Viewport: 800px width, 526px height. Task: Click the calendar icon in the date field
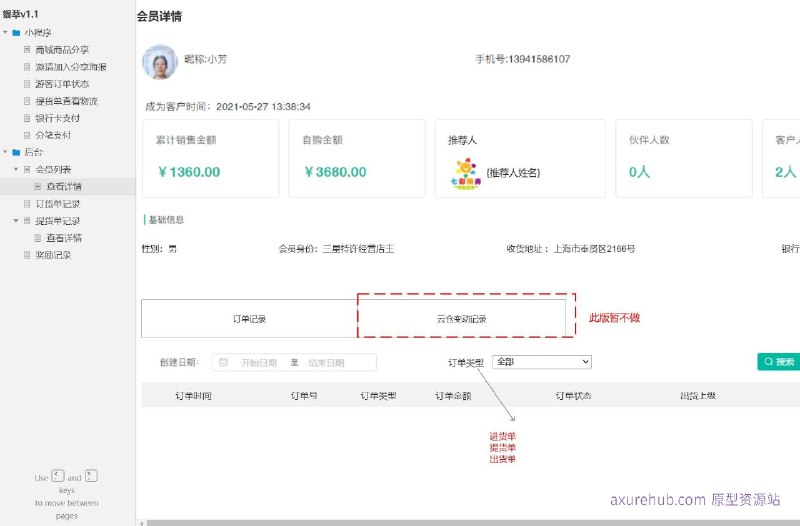coord(223,362)
